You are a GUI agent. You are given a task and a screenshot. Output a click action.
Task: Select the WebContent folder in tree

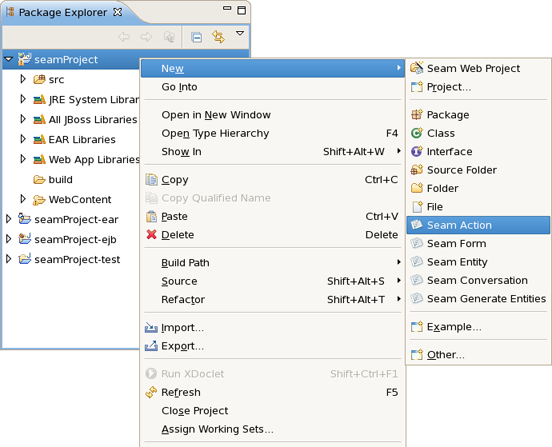click(80, 200)
